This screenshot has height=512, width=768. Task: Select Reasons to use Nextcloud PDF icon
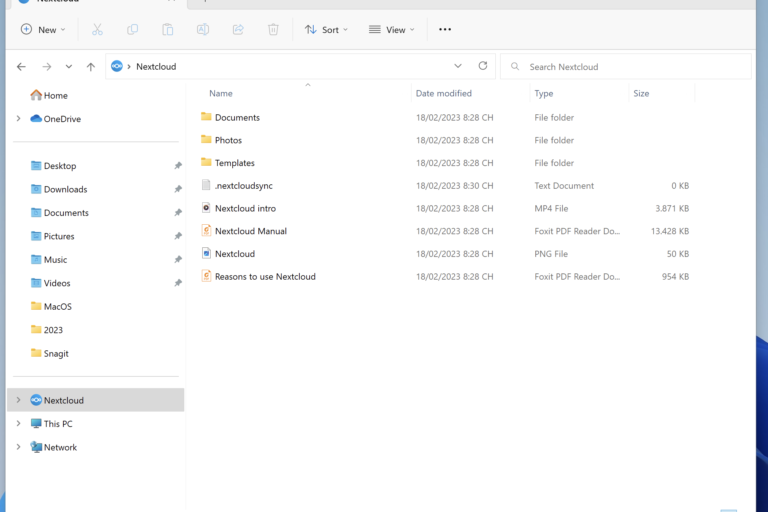[x=206, y=276]
